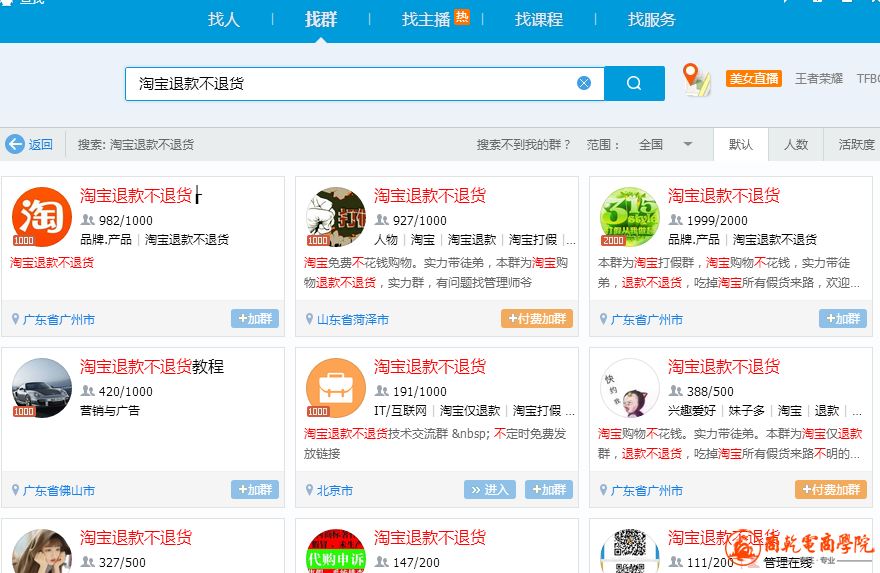Click into the group search input field

(x=350, y=83)
